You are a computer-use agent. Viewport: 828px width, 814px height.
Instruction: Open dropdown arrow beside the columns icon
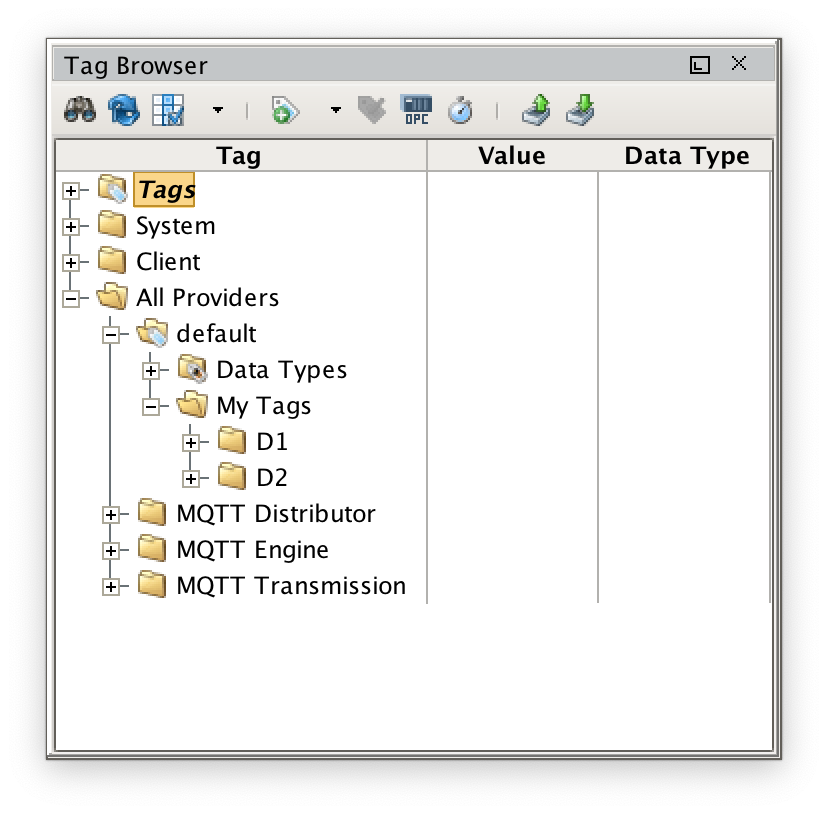click(217, 110)
